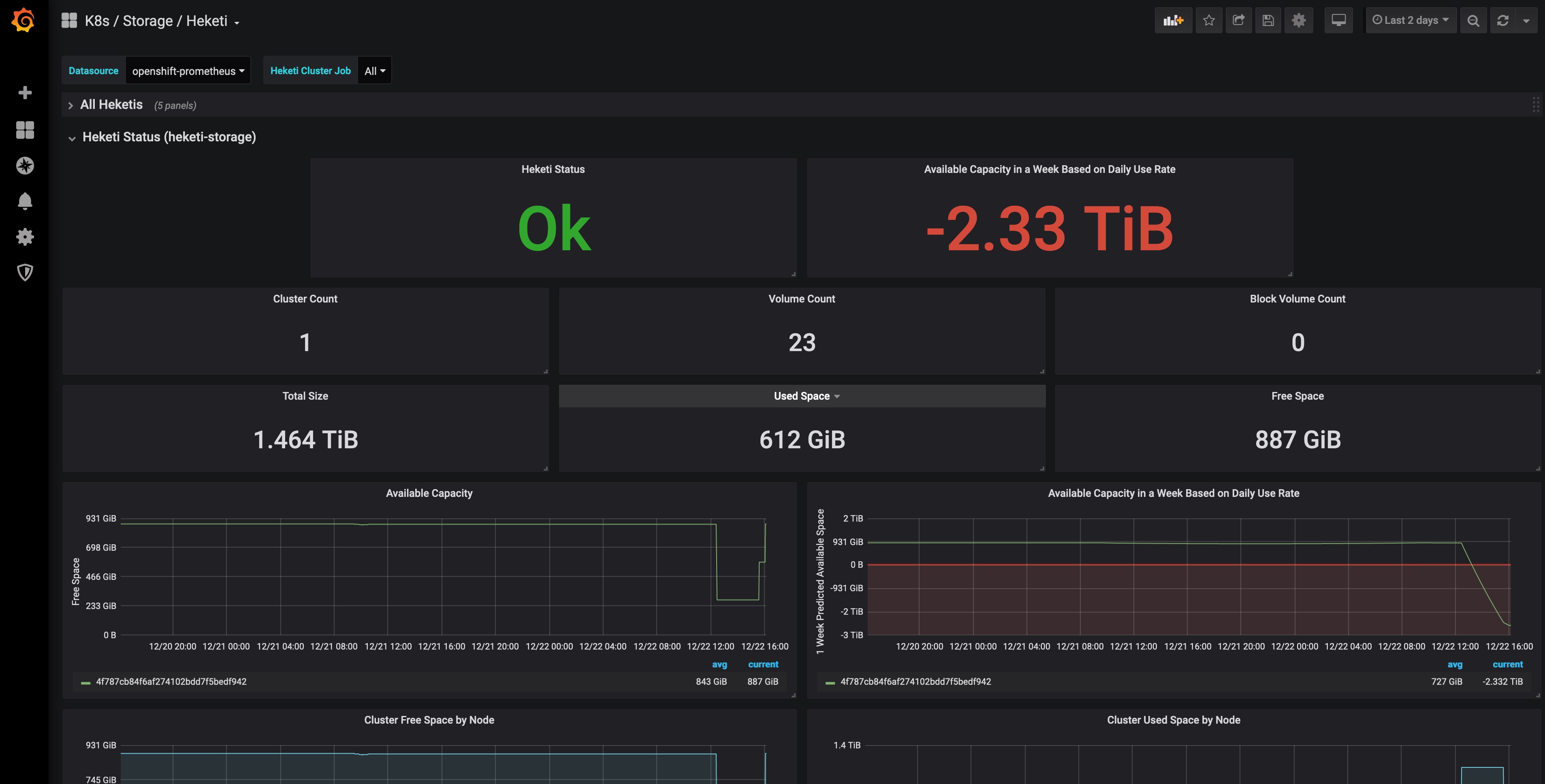Star this dashboard as favorite

pyautogui.click(x=1208, y=20)
